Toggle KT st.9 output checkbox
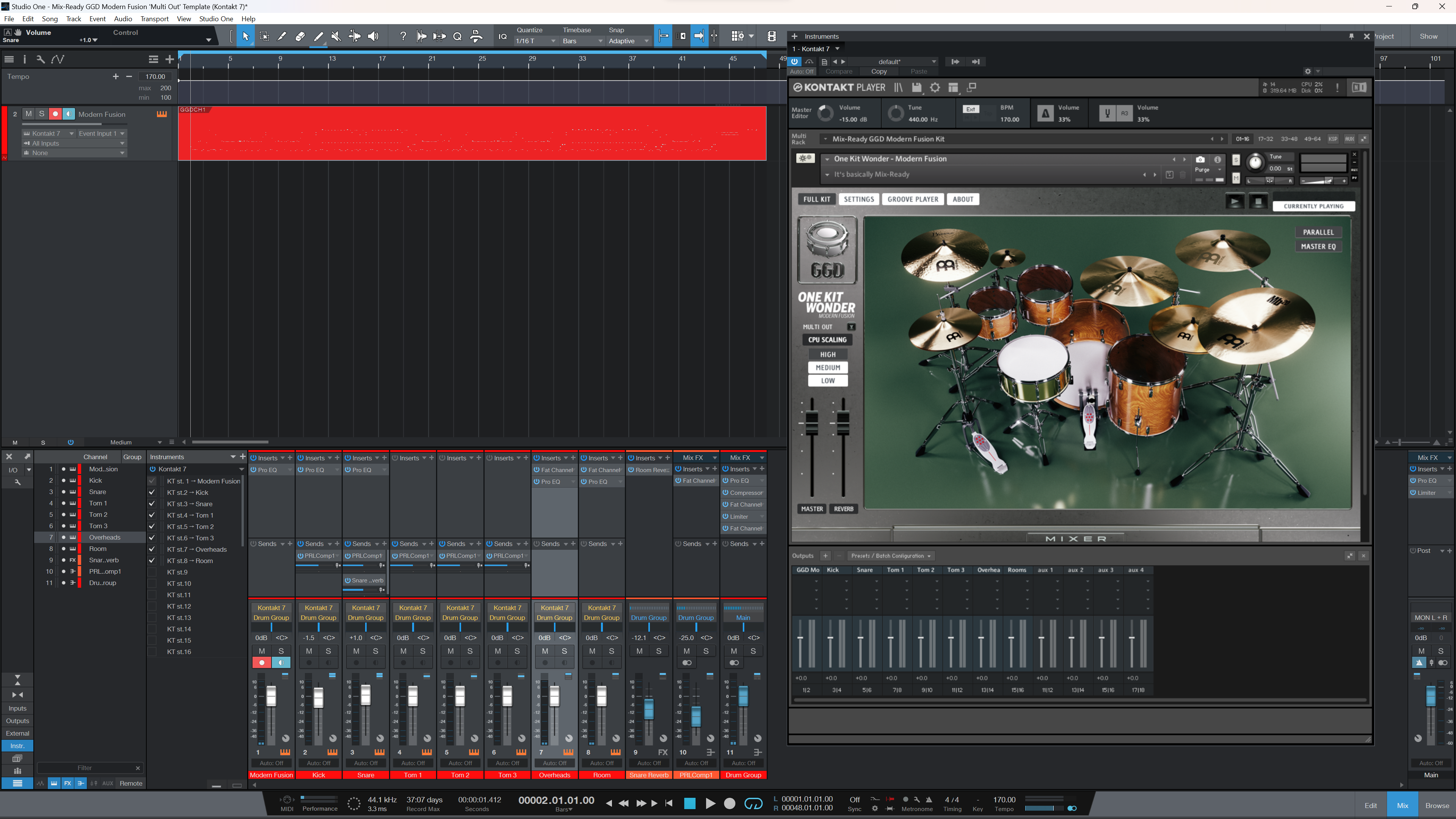The width and height of the screenshot is (1456, 819). [x=152, y=572]
